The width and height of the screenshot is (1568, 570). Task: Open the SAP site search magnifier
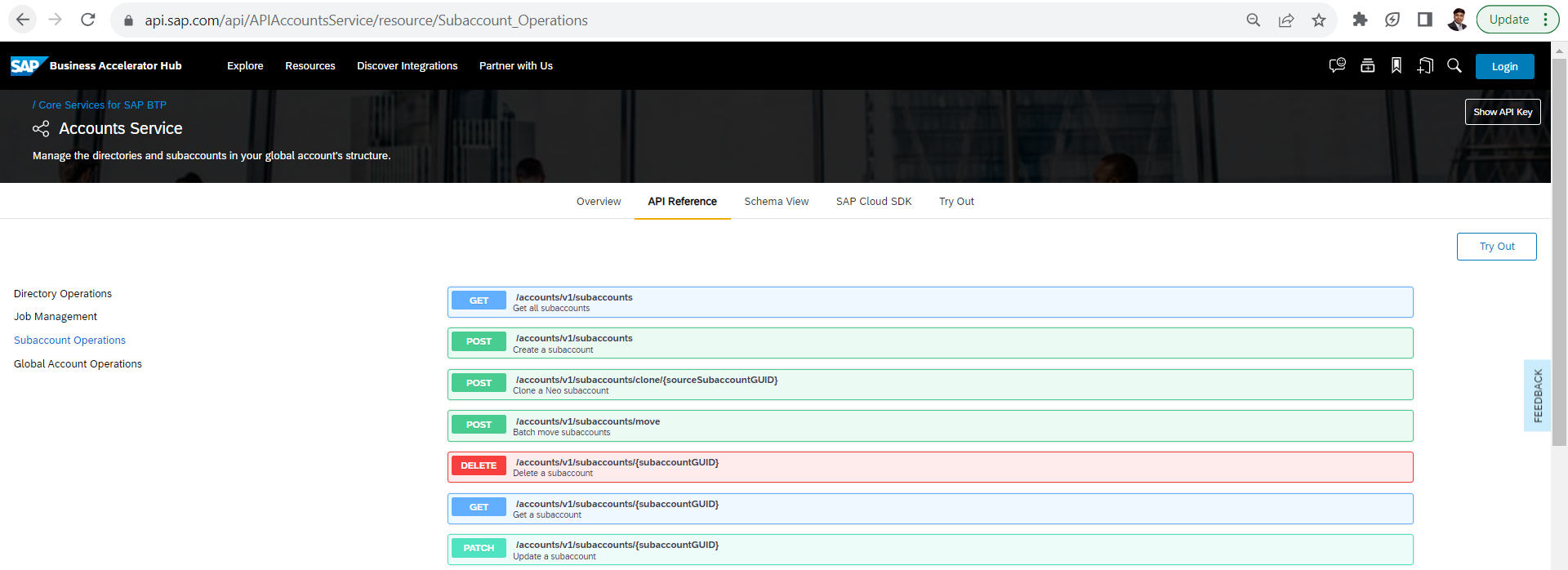tap(1454, 66)
